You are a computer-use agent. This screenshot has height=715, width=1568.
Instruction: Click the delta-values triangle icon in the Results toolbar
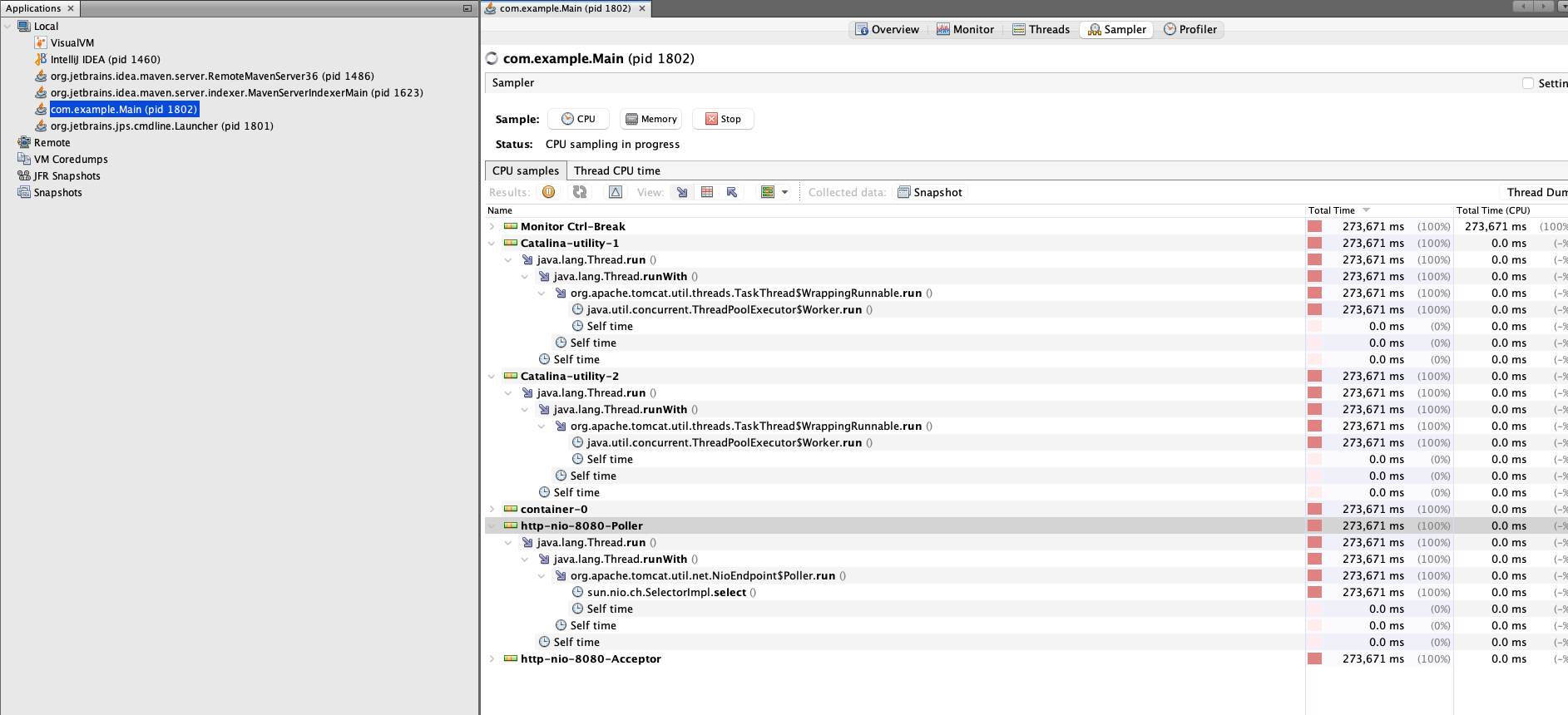(x=616, y=192)
